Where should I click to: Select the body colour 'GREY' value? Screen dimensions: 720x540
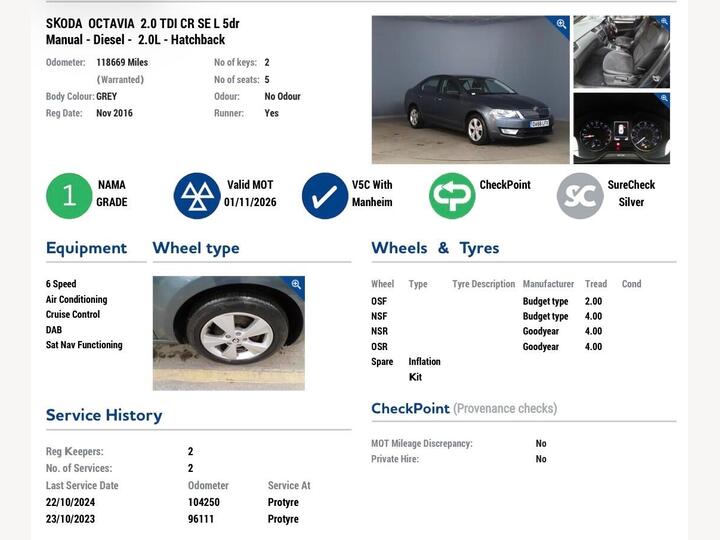(x=107, y=96)
